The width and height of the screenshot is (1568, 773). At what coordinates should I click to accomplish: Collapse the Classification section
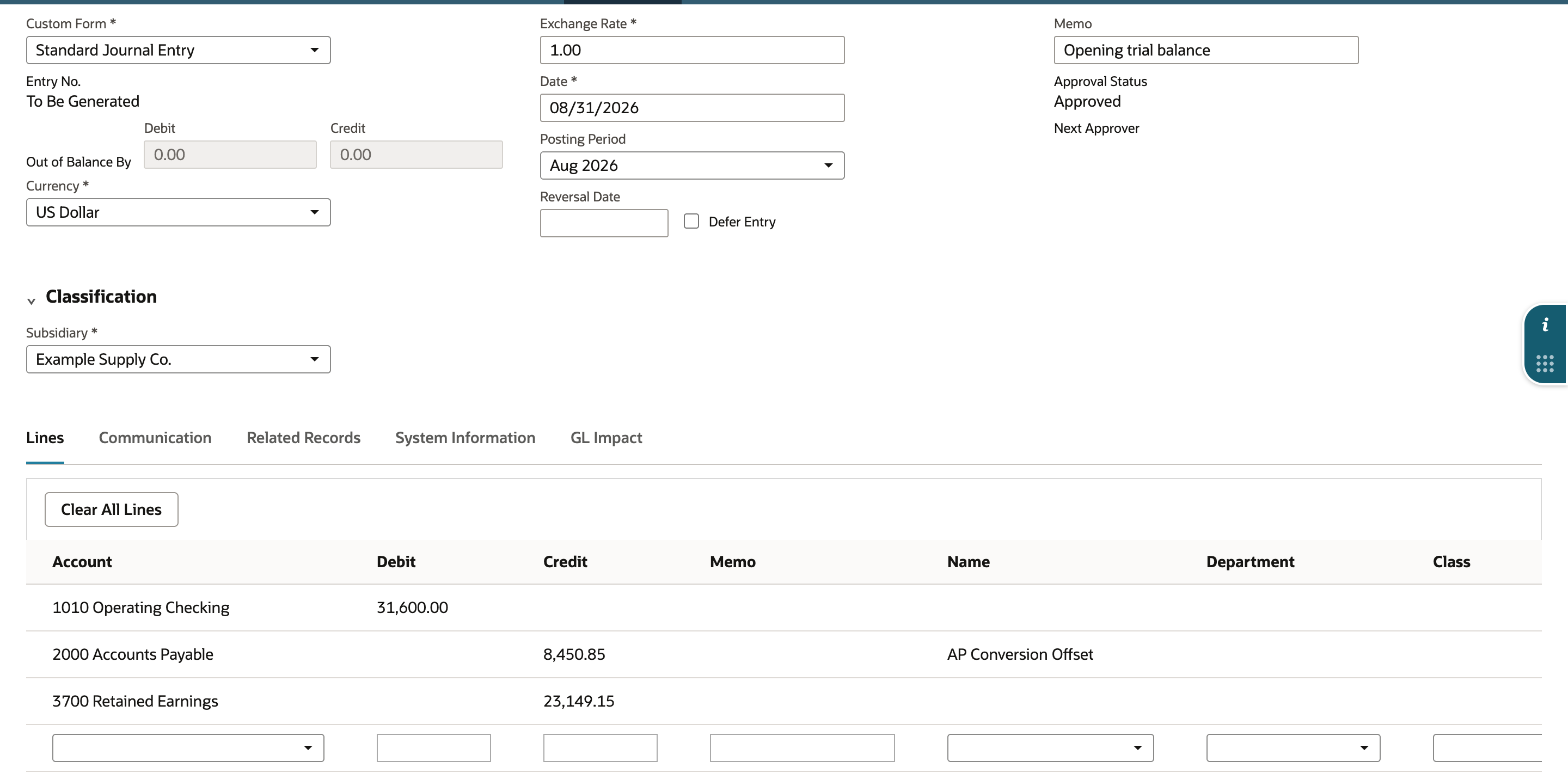click(x=31, y=300)
